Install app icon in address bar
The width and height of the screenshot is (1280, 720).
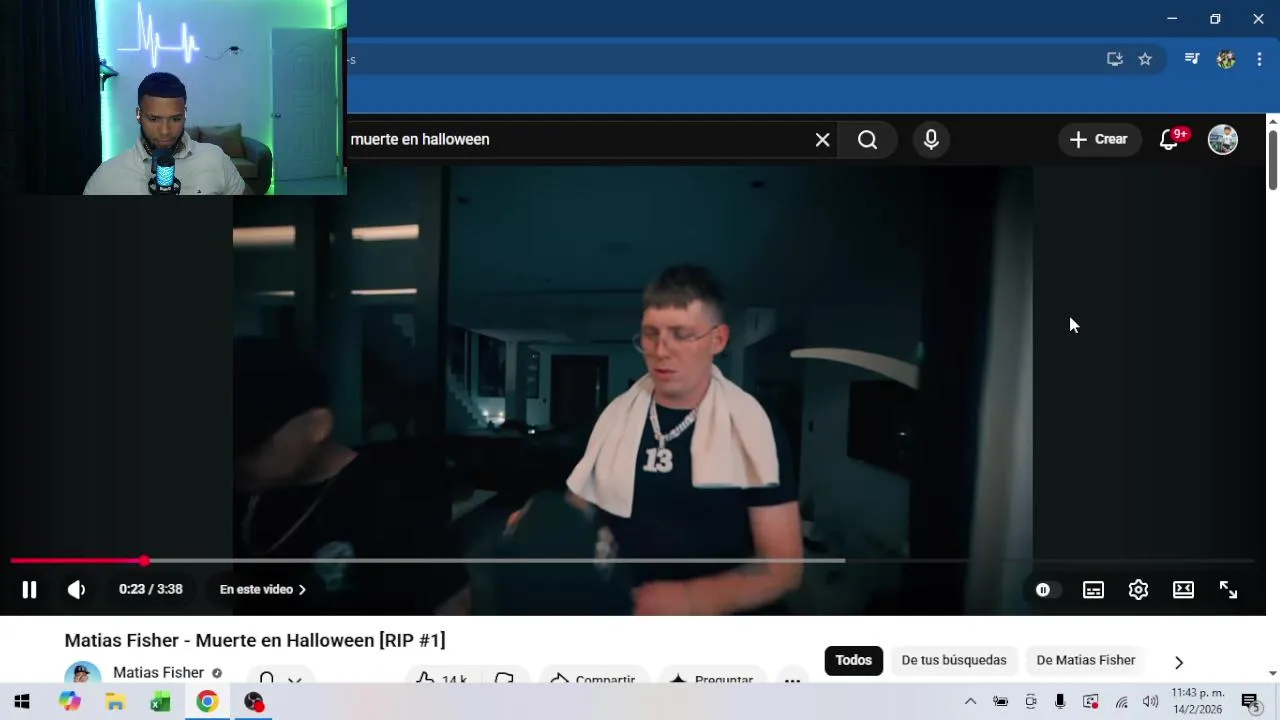[1114, 59]
